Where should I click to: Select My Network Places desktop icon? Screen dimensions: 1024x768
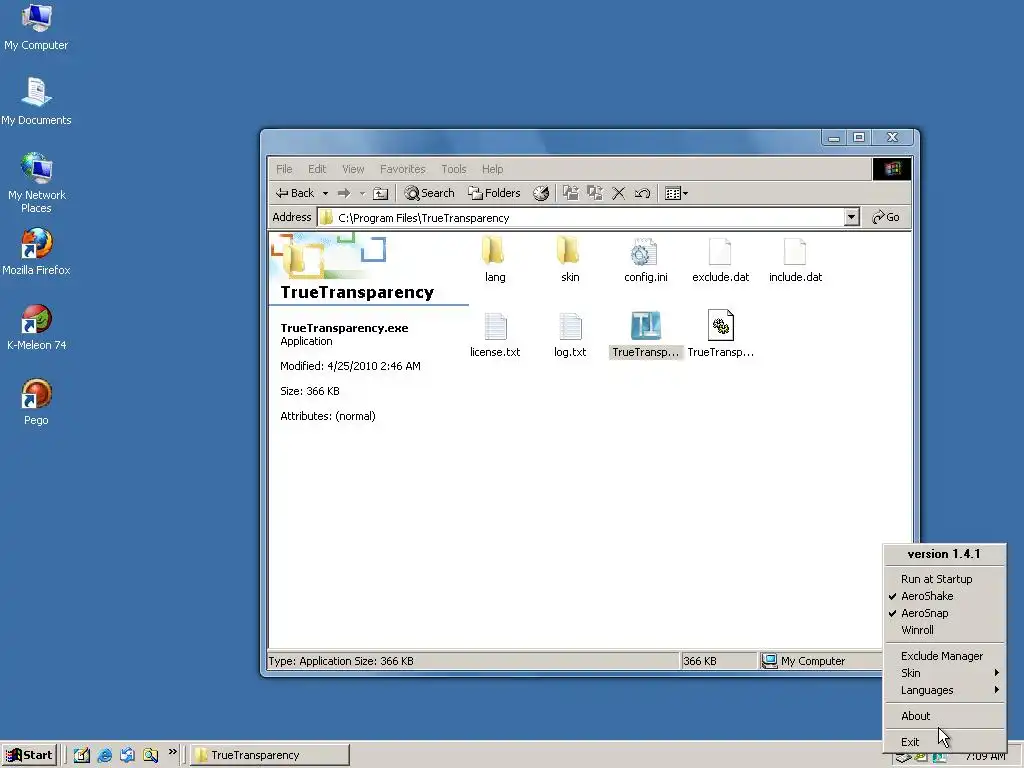(x=36, y=182)
